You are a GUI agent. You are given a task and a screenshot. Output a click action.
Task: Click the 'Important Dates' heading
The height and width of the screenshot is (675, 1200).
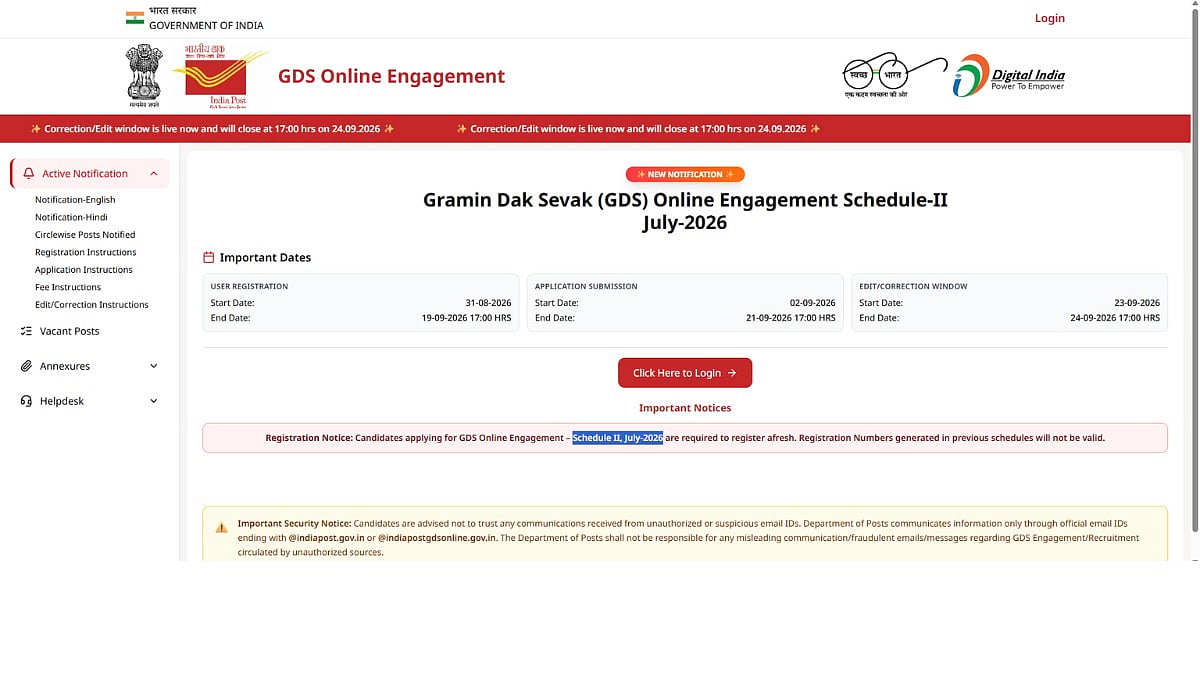click(265, 258)
